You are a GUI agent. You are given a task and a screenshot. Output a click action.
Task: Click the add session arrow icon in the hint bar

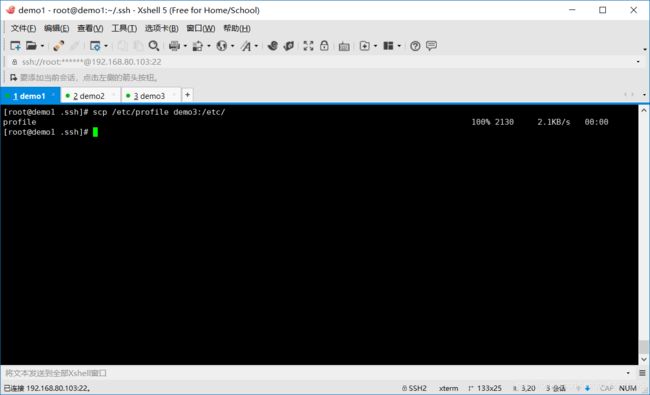(x=13, y=78)
